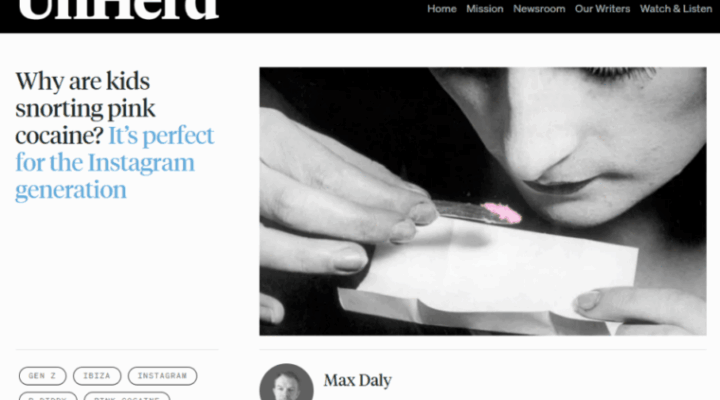Open the Home menu item
This screenshot has height=400, width=720.
pos(442,9)
